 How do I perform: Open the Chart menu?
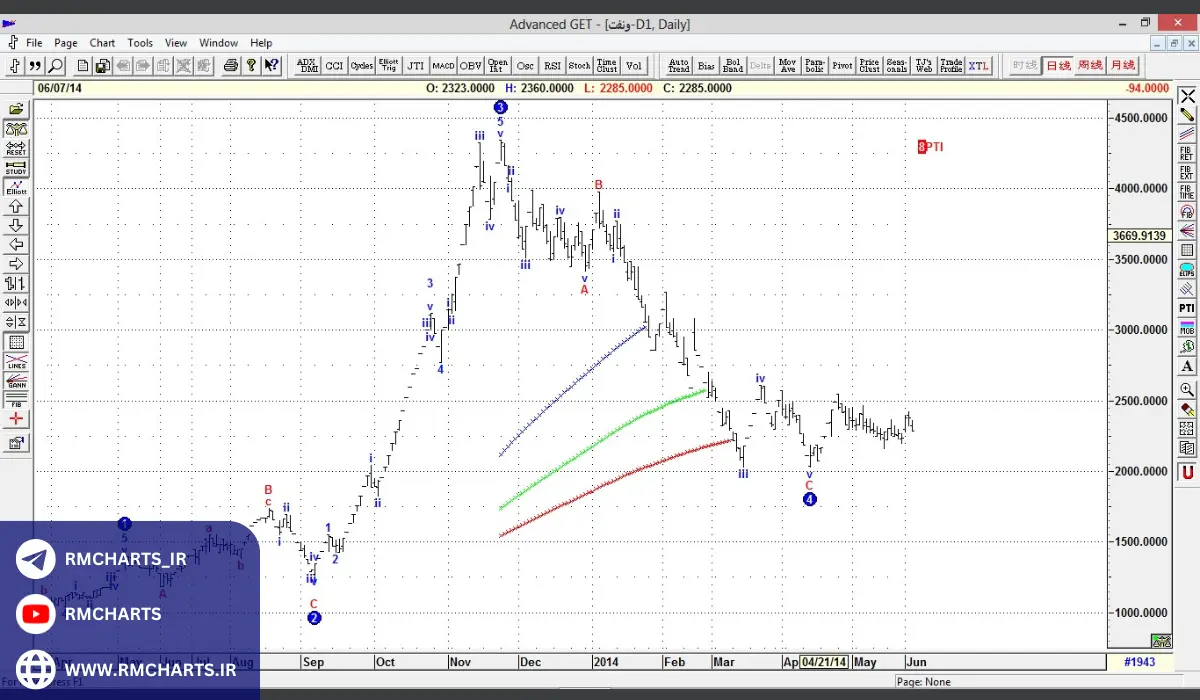[x=102, y=43]
